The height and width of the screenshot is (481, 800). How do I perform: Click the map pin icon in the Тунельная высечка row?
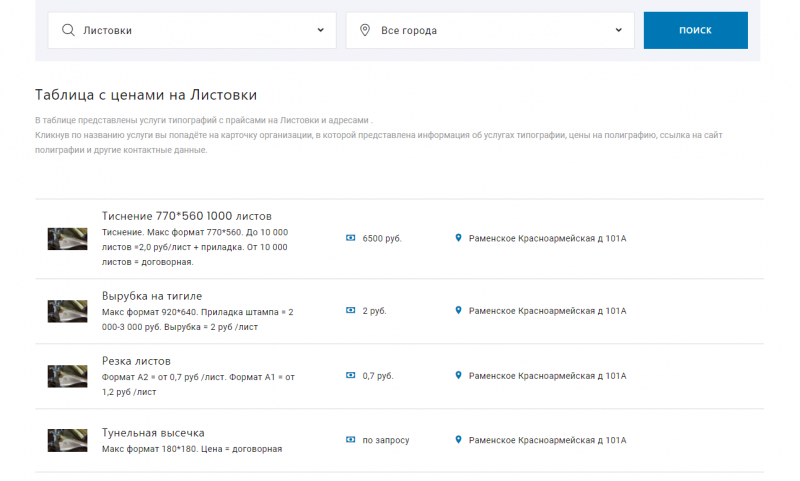coord(458,440)
